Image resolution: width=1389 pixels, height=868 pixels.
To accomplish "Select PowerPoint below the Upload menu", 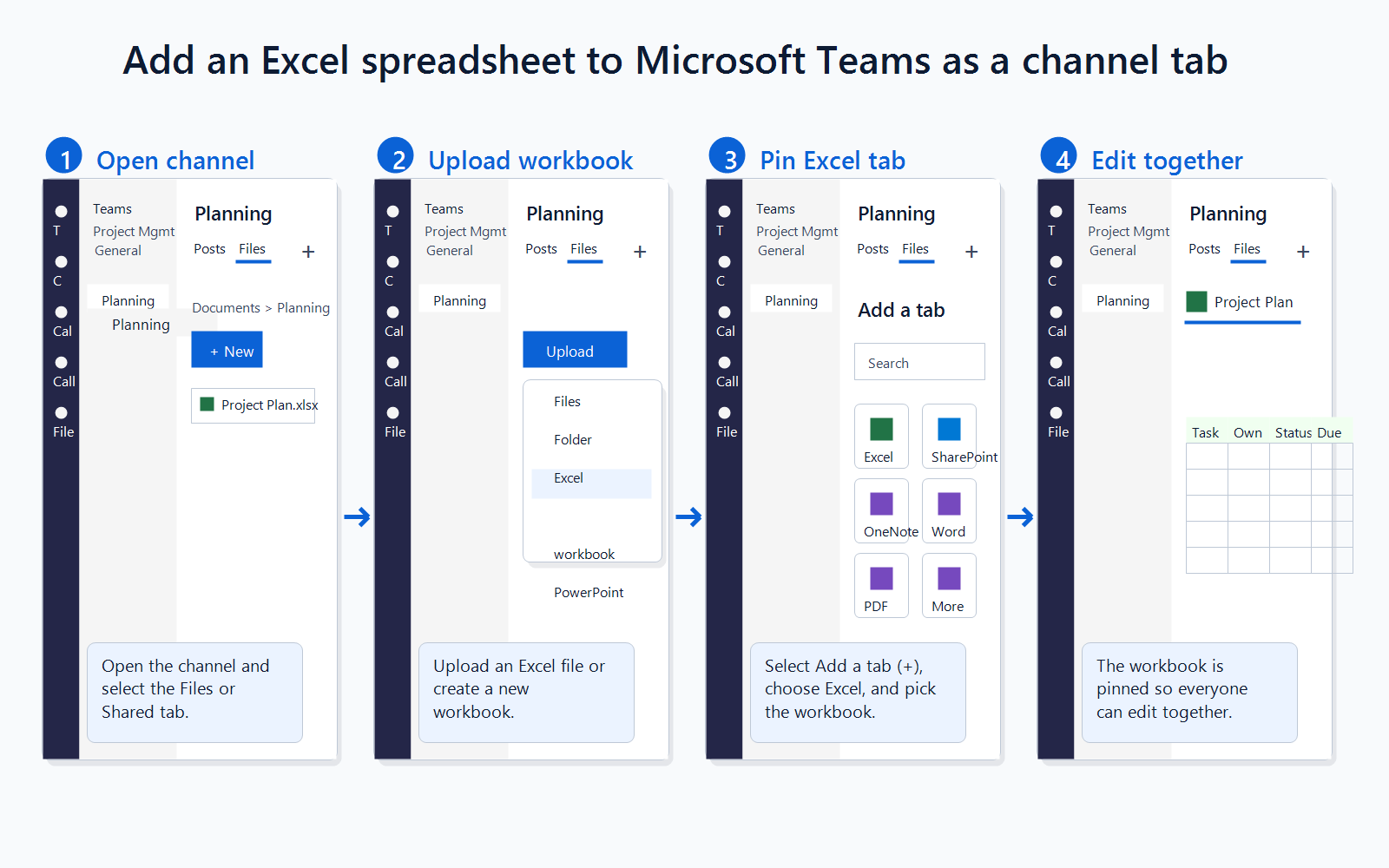I will 589,593.
